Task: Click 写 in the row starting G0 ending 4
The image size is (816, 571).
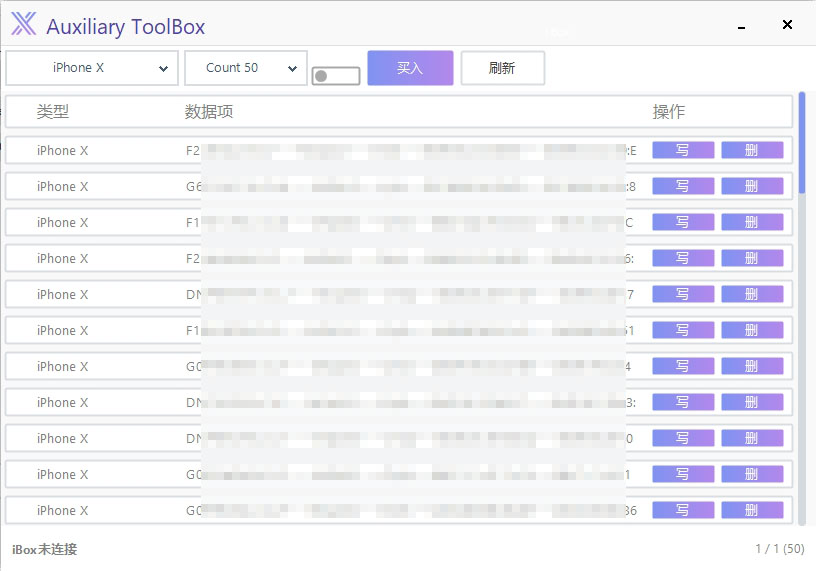Action: [683, 366]
